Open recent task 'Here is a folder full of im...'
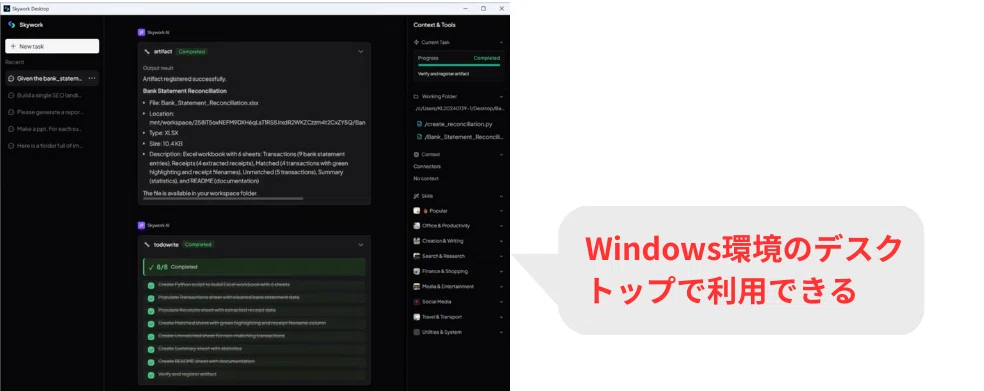 pos(51,146)
